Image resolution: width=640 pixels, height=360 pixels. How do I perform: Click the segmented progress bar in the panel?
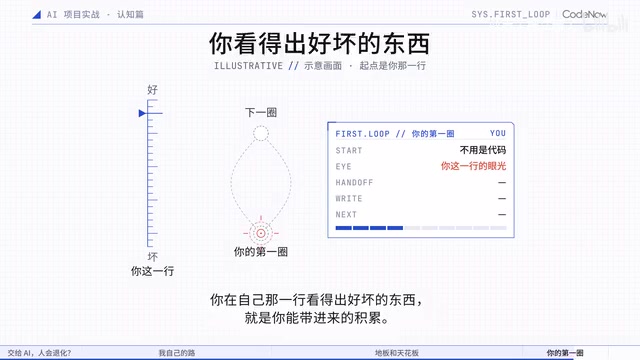click(x=421, y=228)
